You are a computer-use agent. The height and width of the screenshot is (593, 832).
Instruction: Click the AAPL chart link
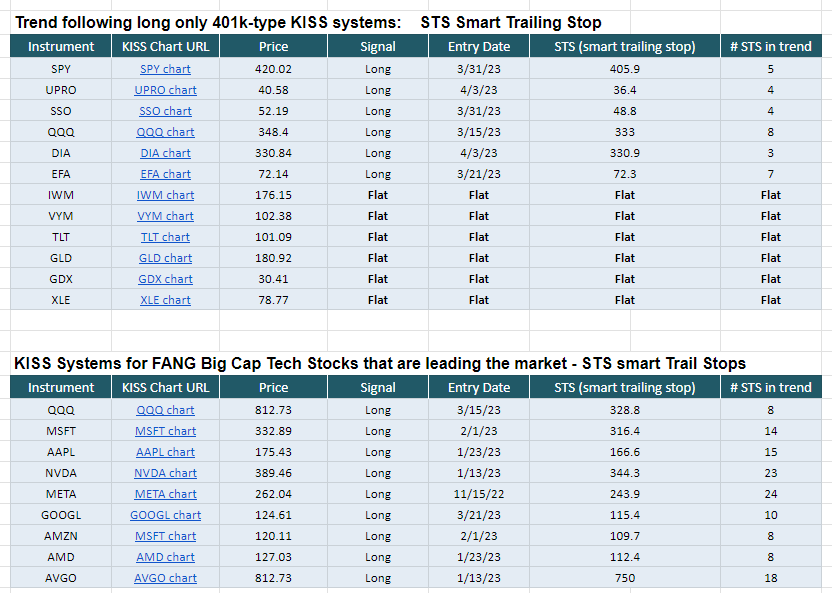165,452
